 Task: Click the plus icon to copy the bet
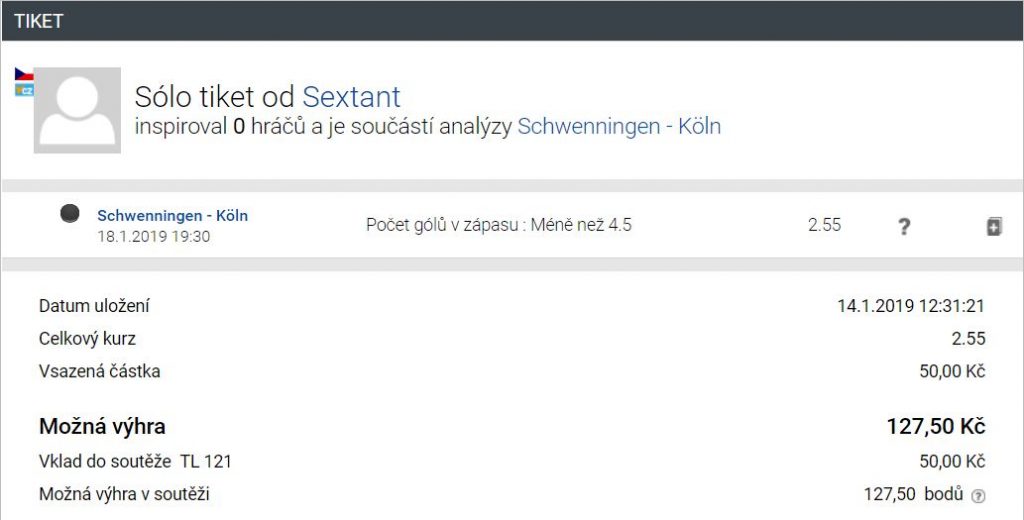tap(993, 227)
